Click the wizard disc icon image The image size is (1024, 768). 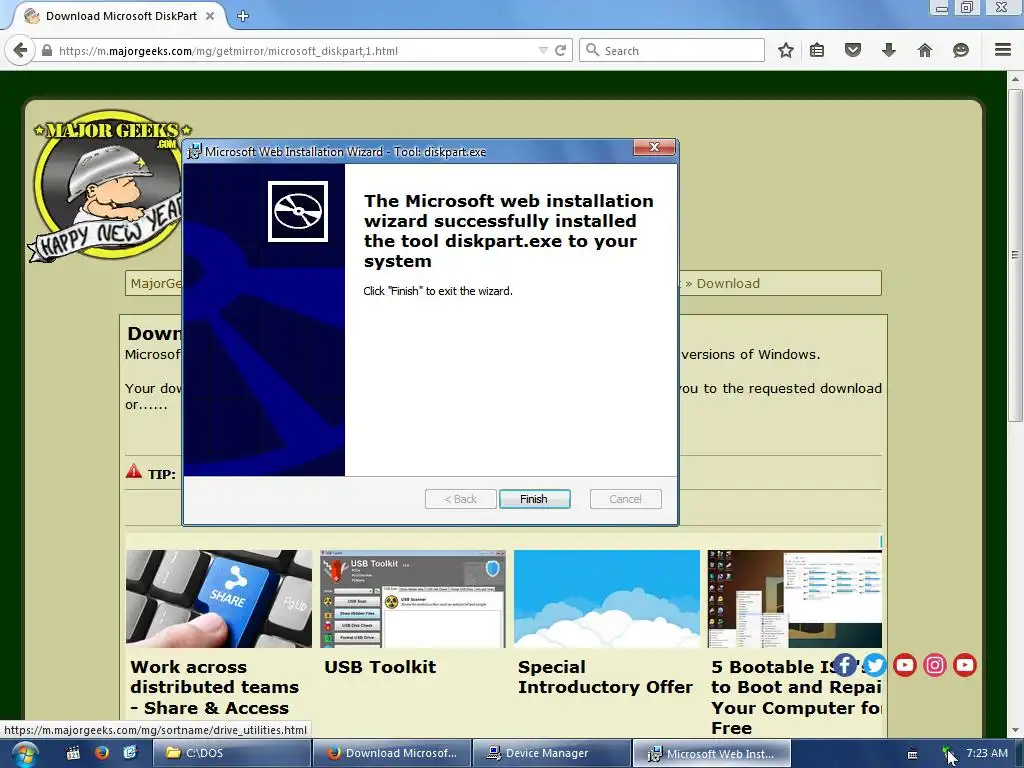coord(298,212)
